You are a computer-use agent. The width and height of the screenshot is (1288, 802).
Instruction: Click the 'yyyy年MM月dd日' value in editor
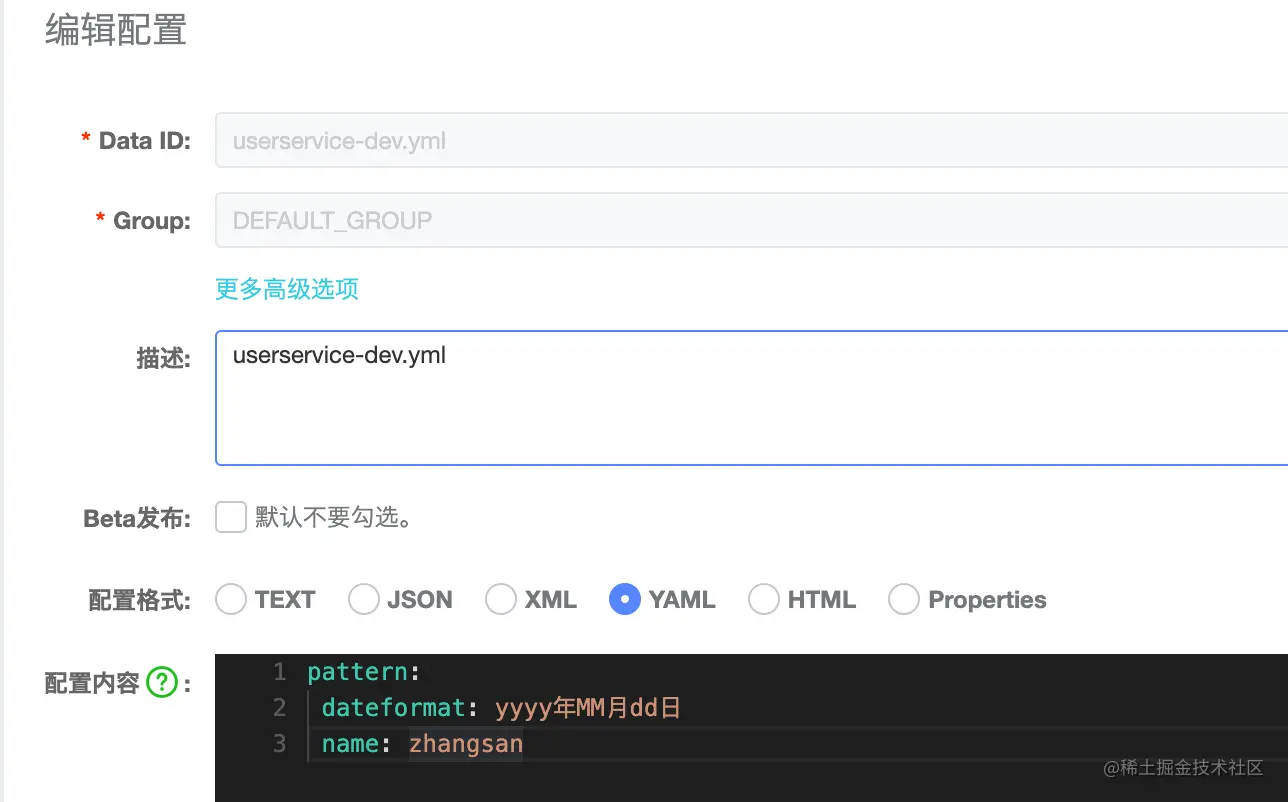(588, 708)
